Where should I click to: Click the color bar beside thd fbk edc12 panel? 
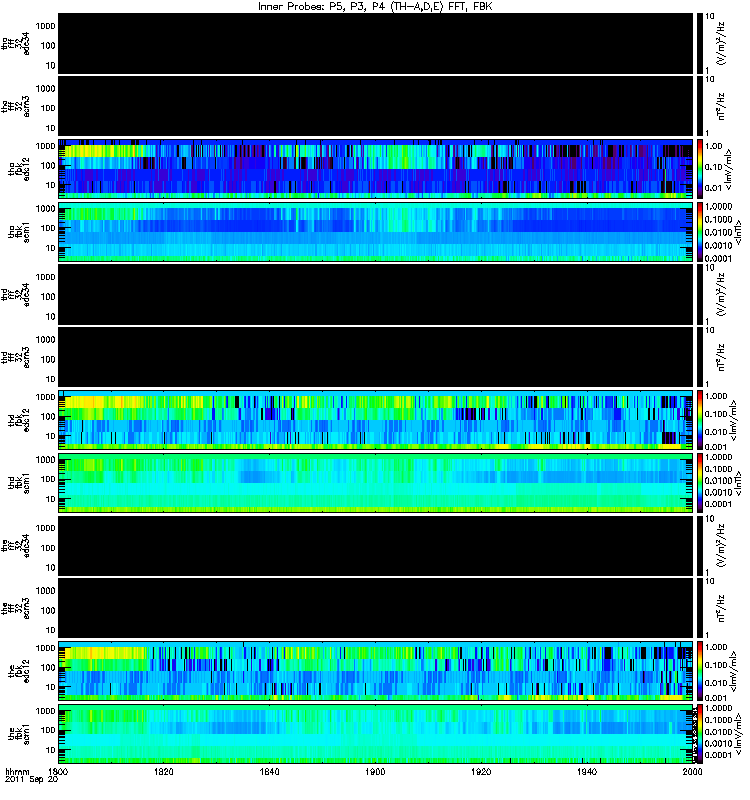[699, 420]
